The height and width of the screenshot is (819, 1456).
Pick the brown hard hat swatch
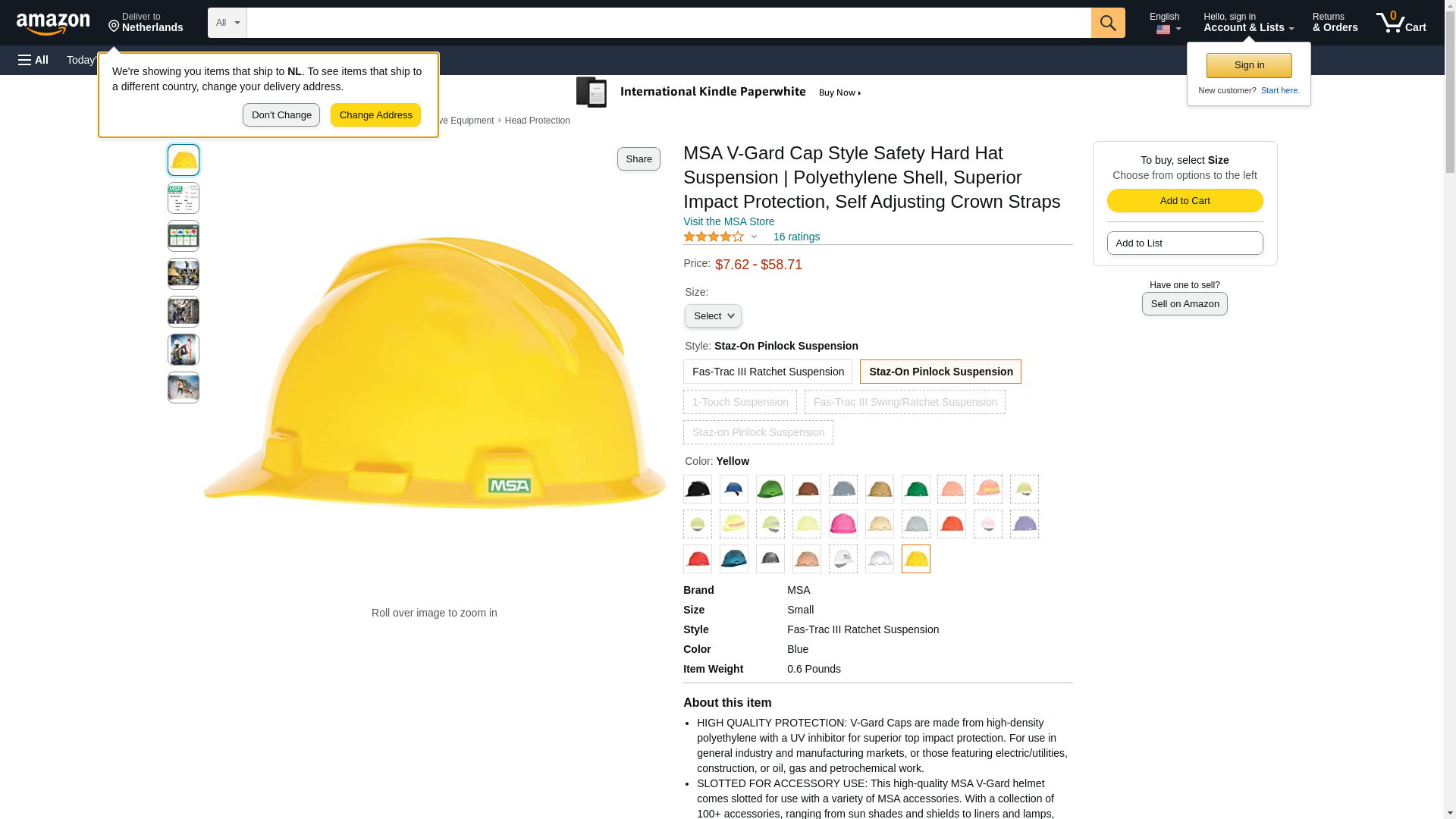click(806, 490)
